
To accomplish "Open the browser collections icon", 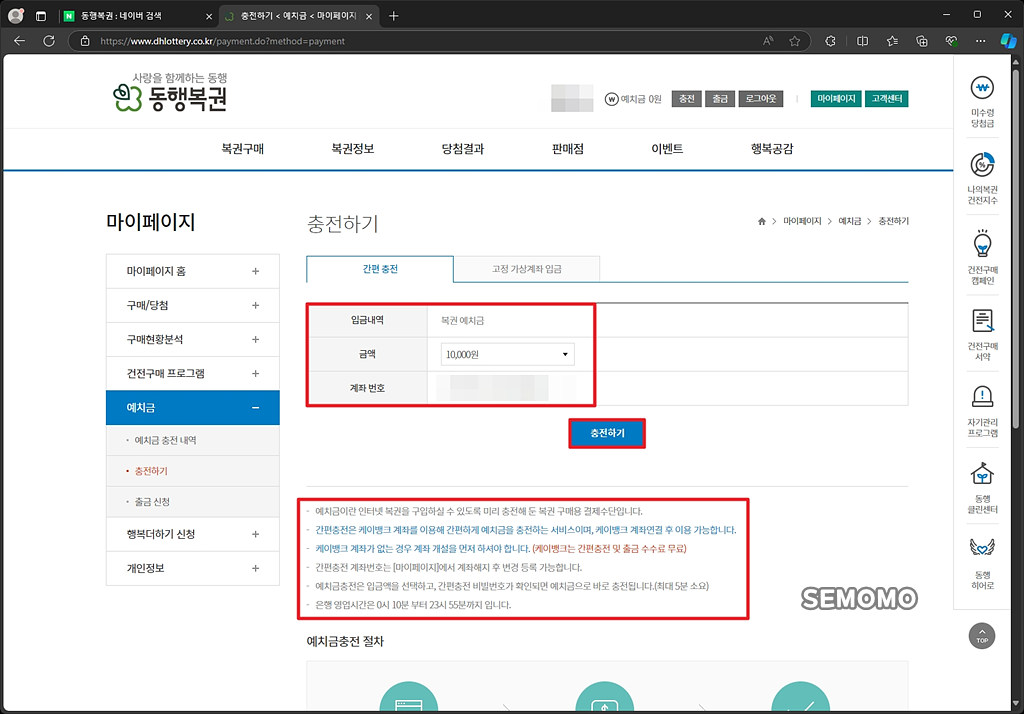I will pyautogui.click(x=921, y=41).
